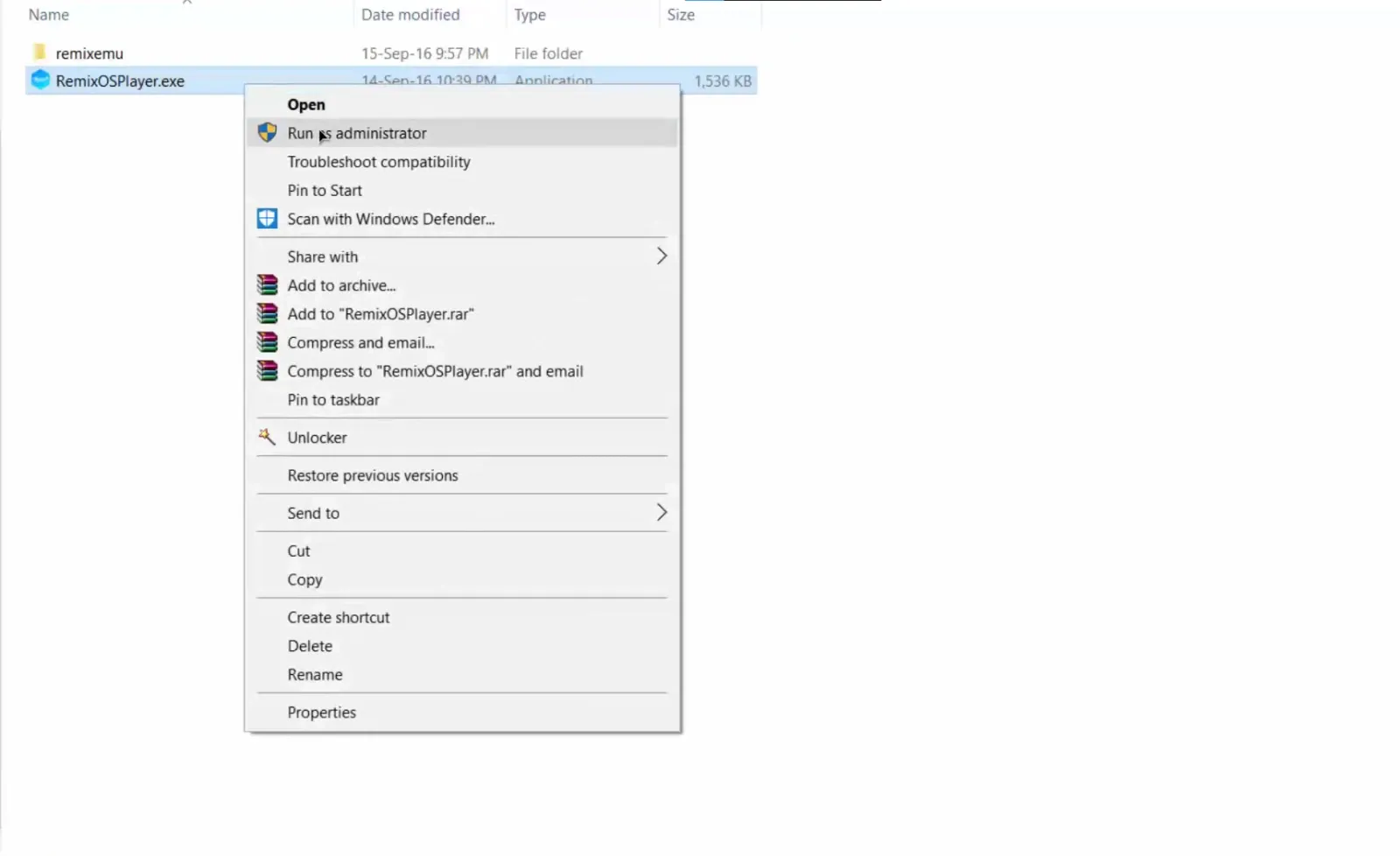
Task: Click the RemixOSPlayer.exe application icon
Action: pyautogui.click(x=40, y=81)
